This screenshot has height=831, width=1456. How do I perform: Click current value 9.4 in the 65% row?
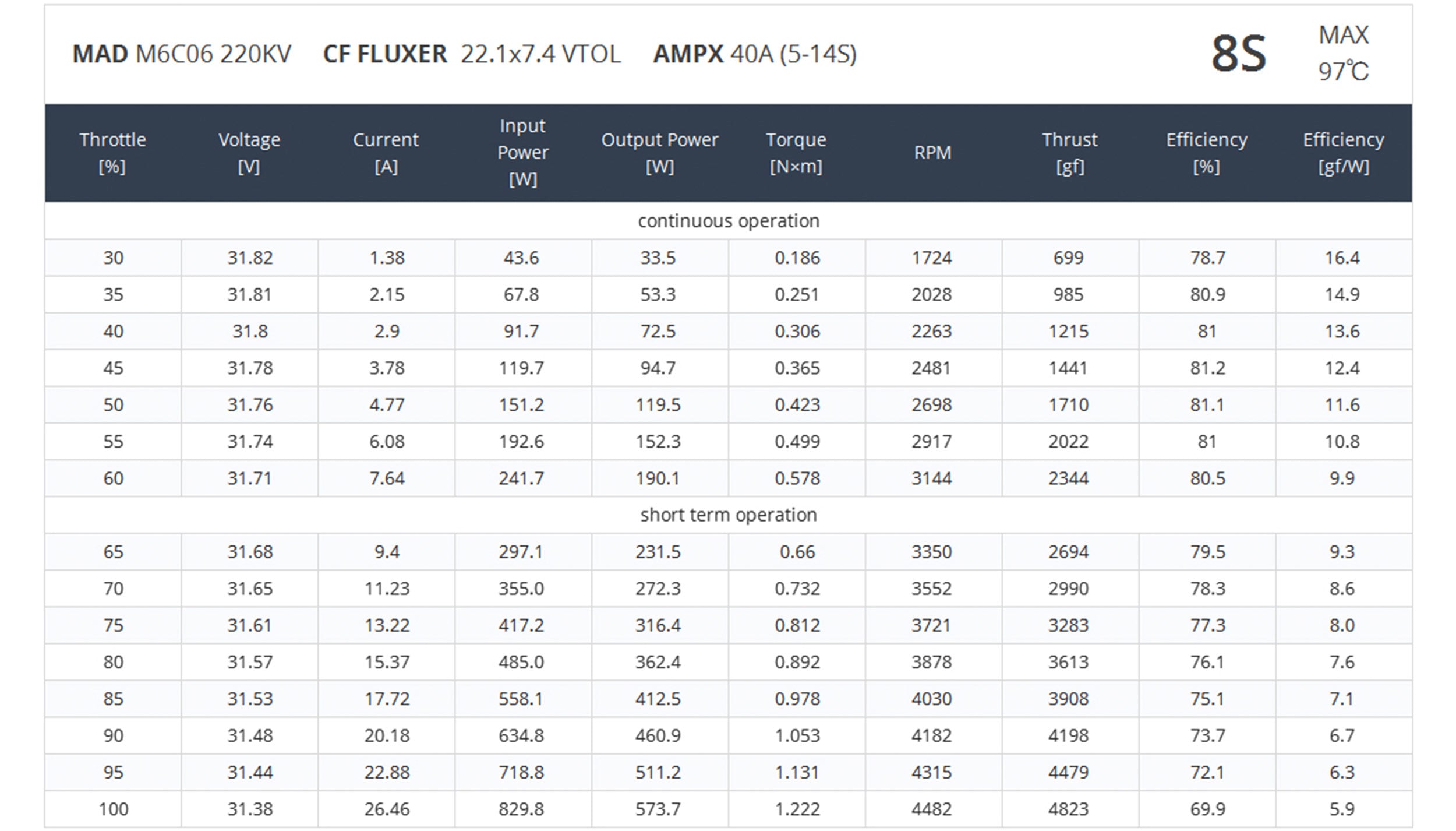tap(387, 552)
